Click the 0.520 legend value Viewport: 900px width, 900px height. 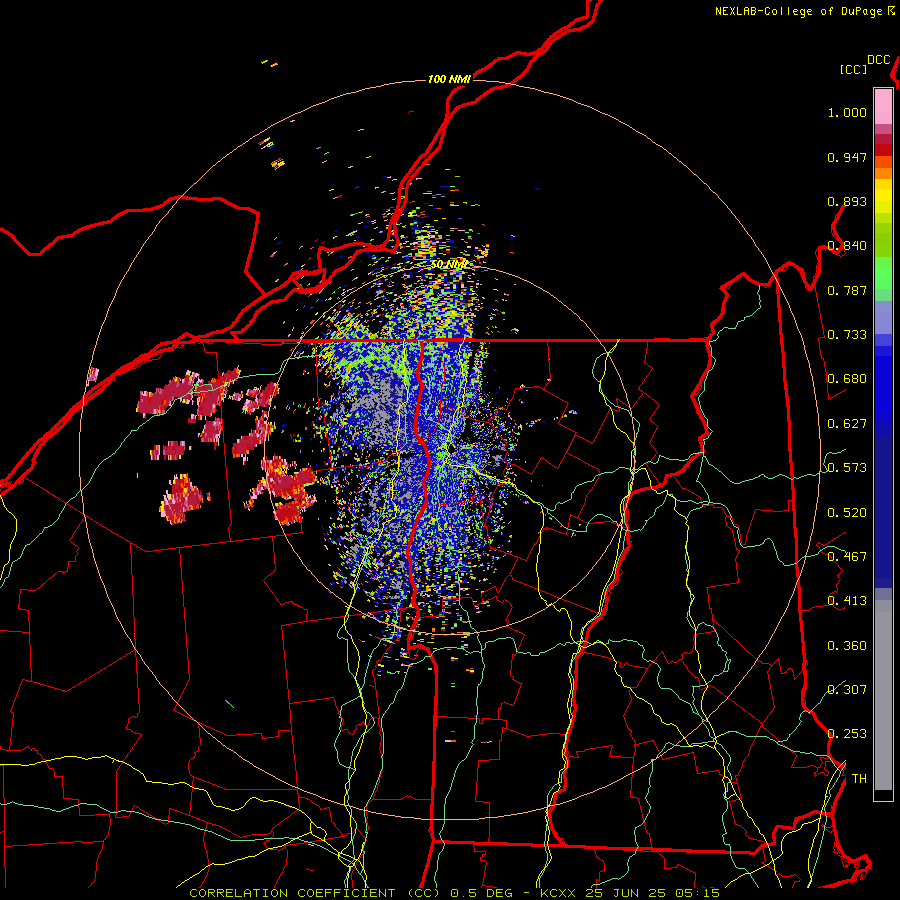tap(847, 513)
